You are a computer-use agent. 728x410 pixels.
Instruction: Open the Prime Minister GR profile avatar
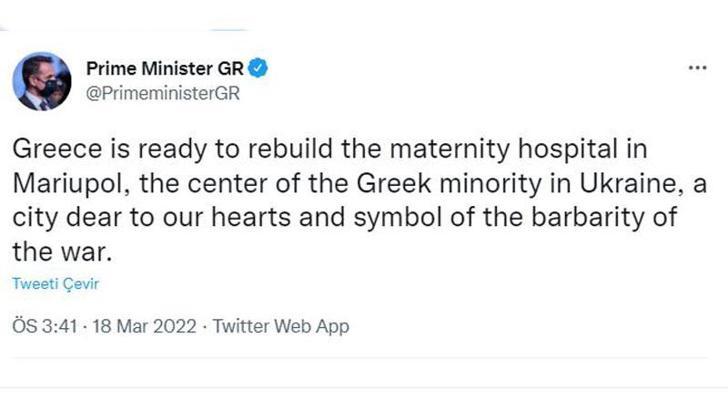42,81
